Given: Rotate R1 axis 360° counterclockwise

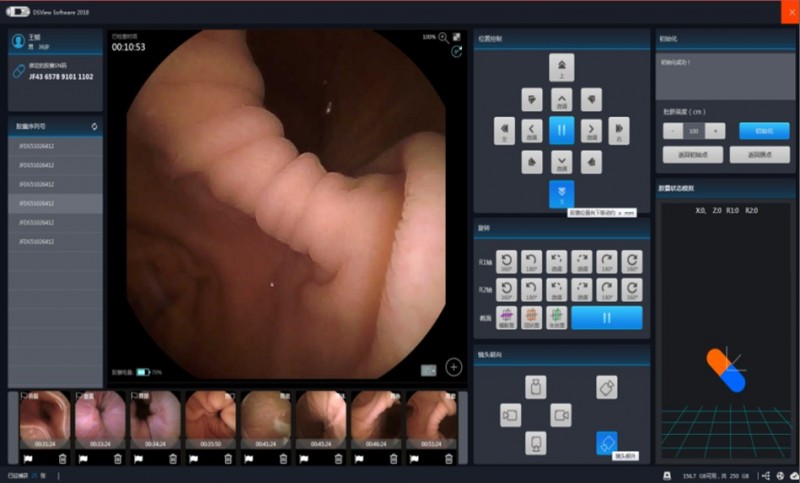Looking at the screenshot, I should [x=508, y=262].
